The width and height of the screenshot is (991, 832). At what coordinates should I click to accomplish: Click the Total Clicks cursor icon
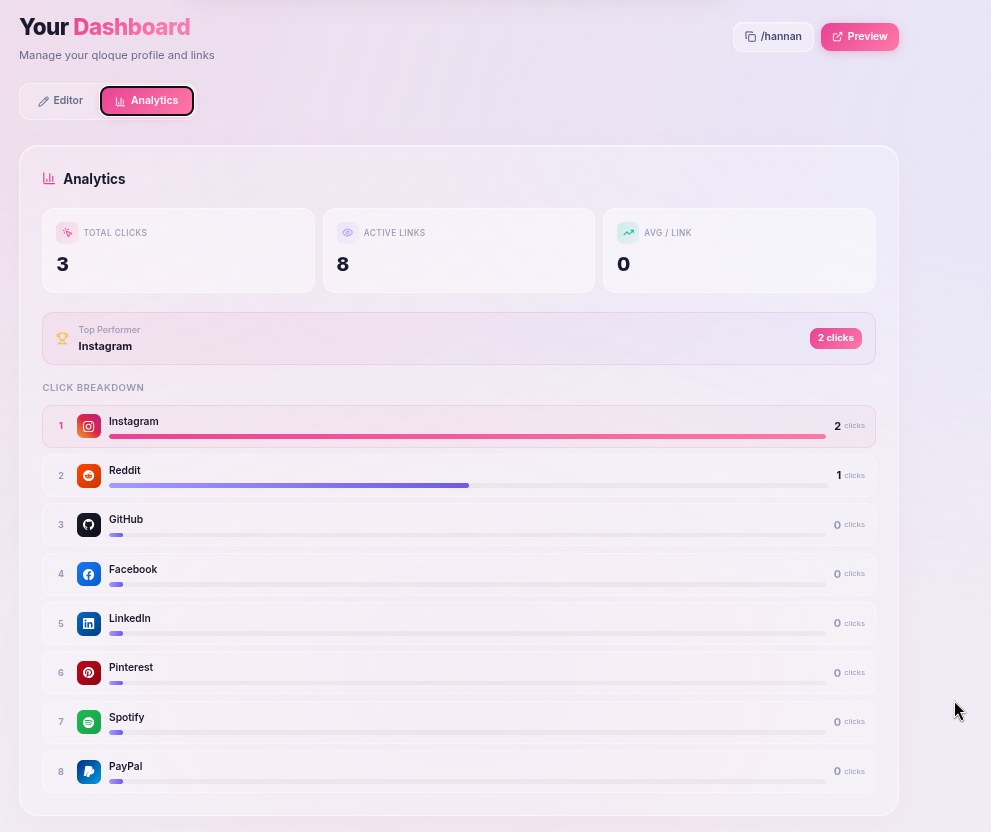point(66,232)
